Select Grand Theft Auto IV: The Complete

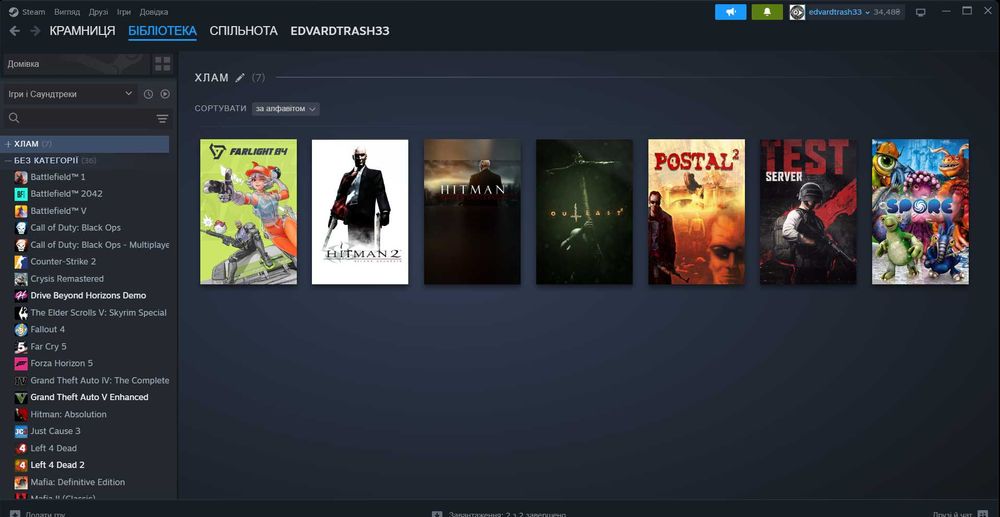click(x=100, y=381)
